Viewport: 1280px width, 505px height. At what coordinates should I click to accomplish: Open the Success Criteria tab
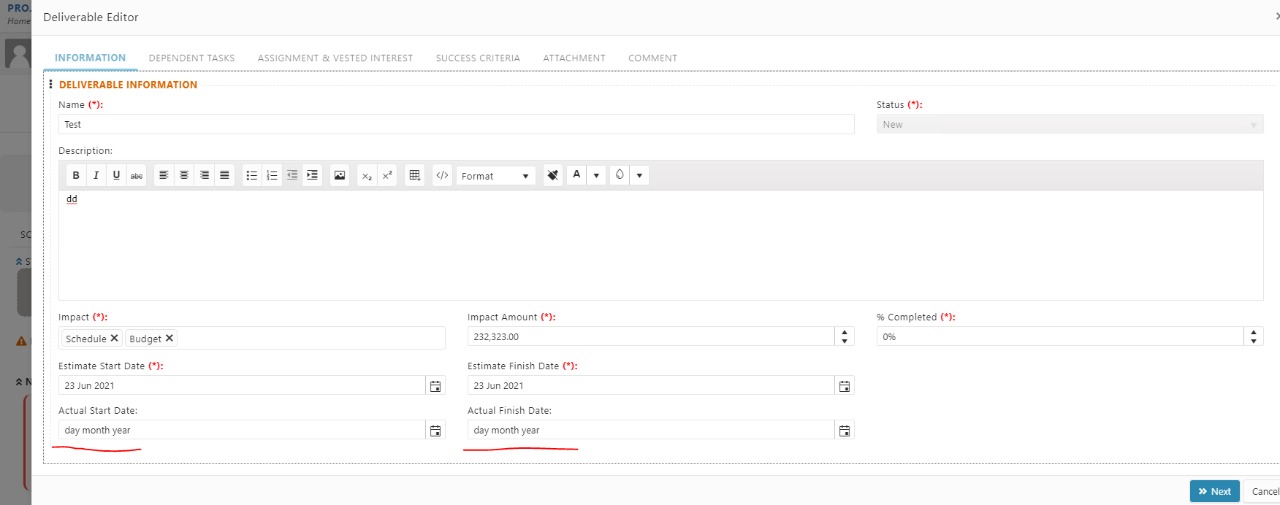(x=478, y=58)
